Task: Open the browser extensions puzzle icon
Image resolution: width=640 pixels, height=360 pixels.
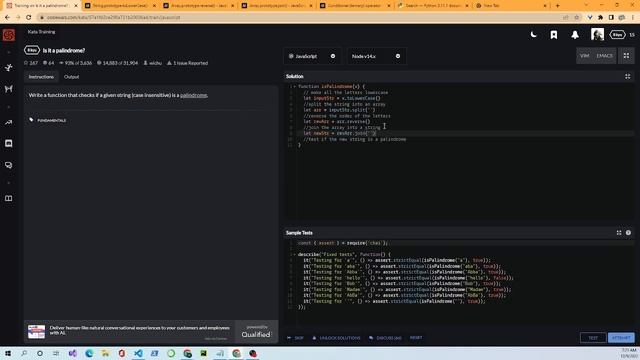Action: 600,18
